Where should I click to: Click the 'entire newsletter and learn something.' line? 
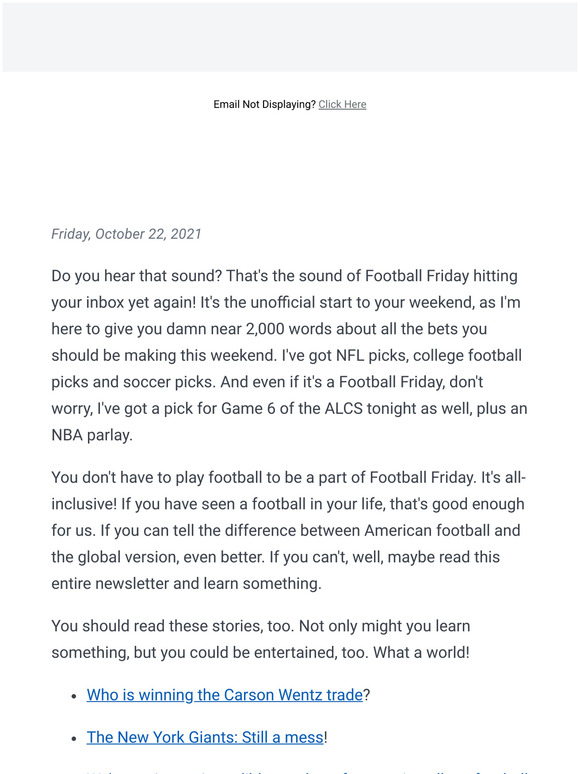186,583
